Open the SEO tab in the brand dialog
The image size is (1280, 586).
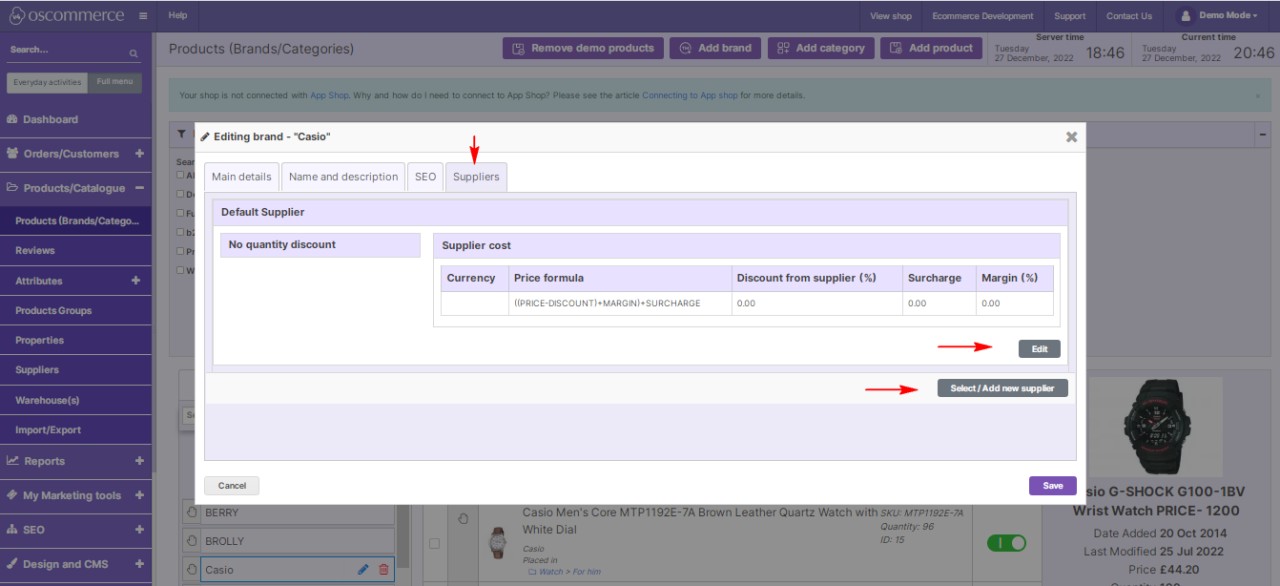point(425,177)
